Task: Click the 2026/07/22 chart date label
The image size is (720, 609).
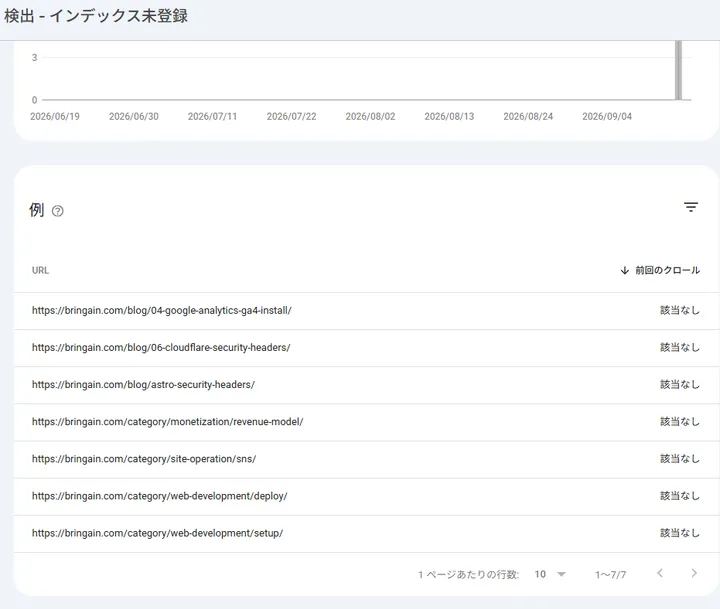Action: pyautogui.click(x=292, y=117)
